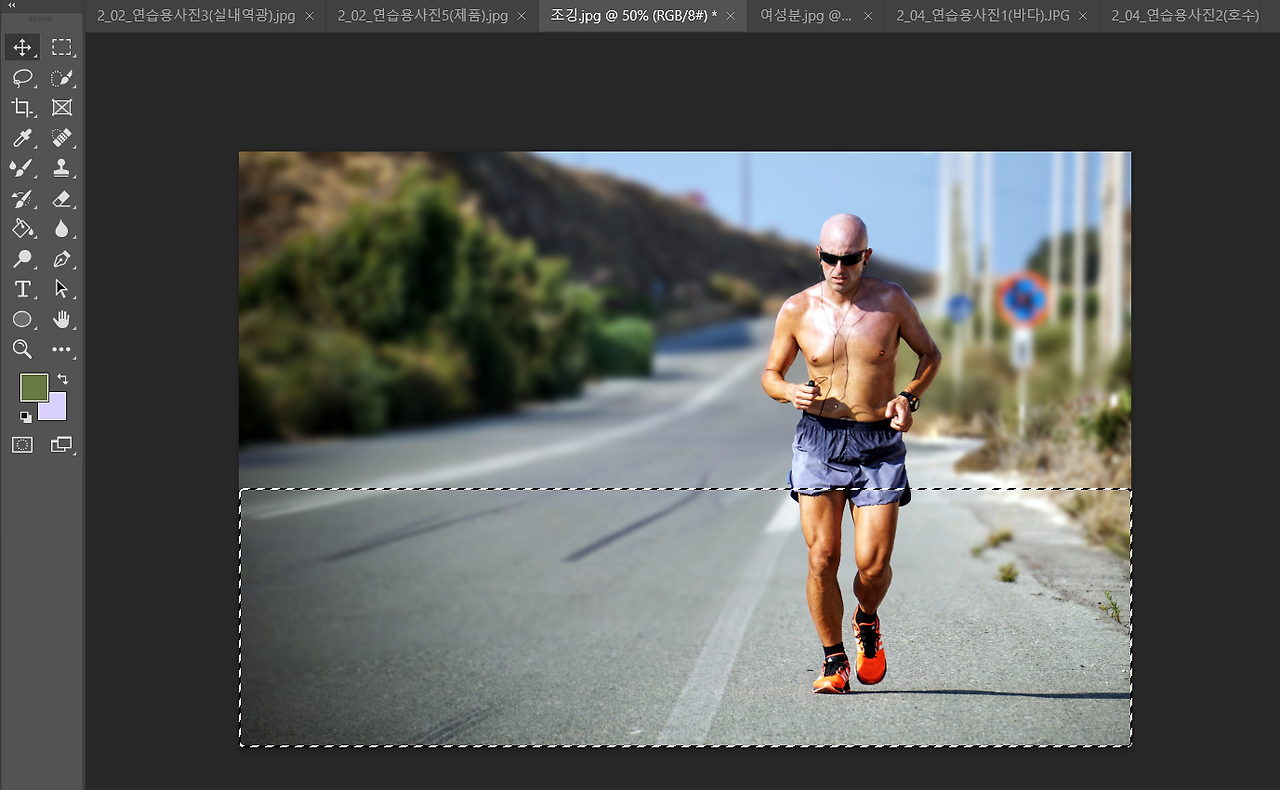
Task: Pick the Ellipse shape tool
Action: (x=22, y=319)
